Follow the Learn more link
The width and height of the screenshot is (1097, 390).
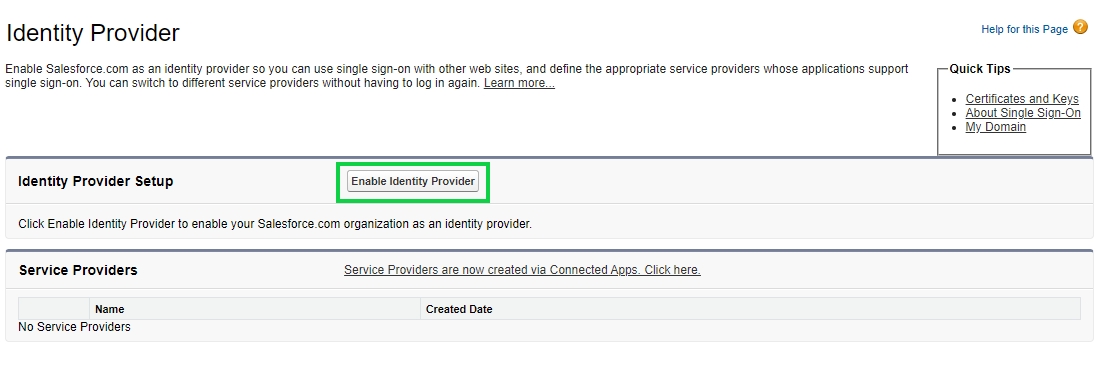point(519,83)
